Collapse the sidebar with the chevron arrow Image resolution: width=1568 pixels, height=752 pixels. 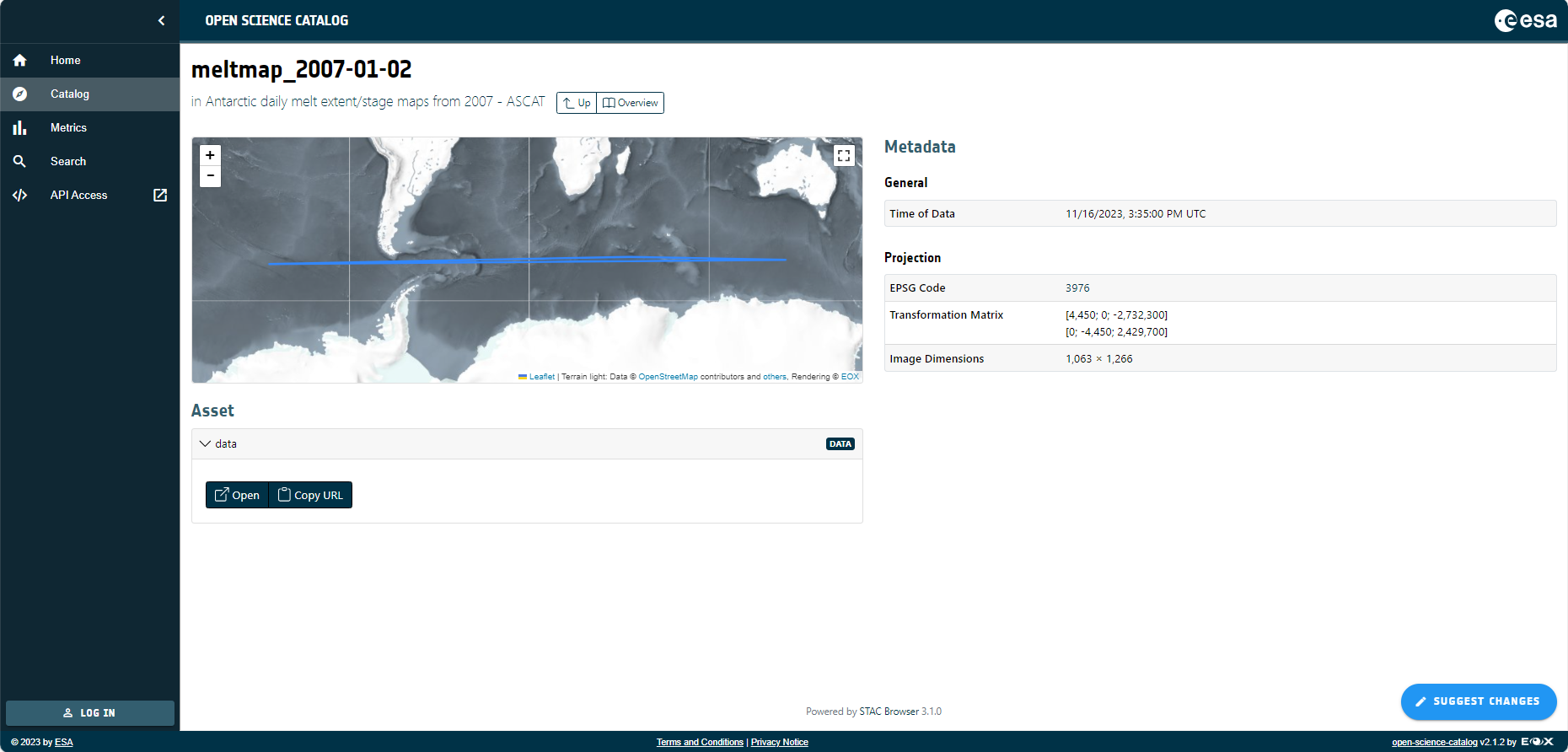coord(161,21)
